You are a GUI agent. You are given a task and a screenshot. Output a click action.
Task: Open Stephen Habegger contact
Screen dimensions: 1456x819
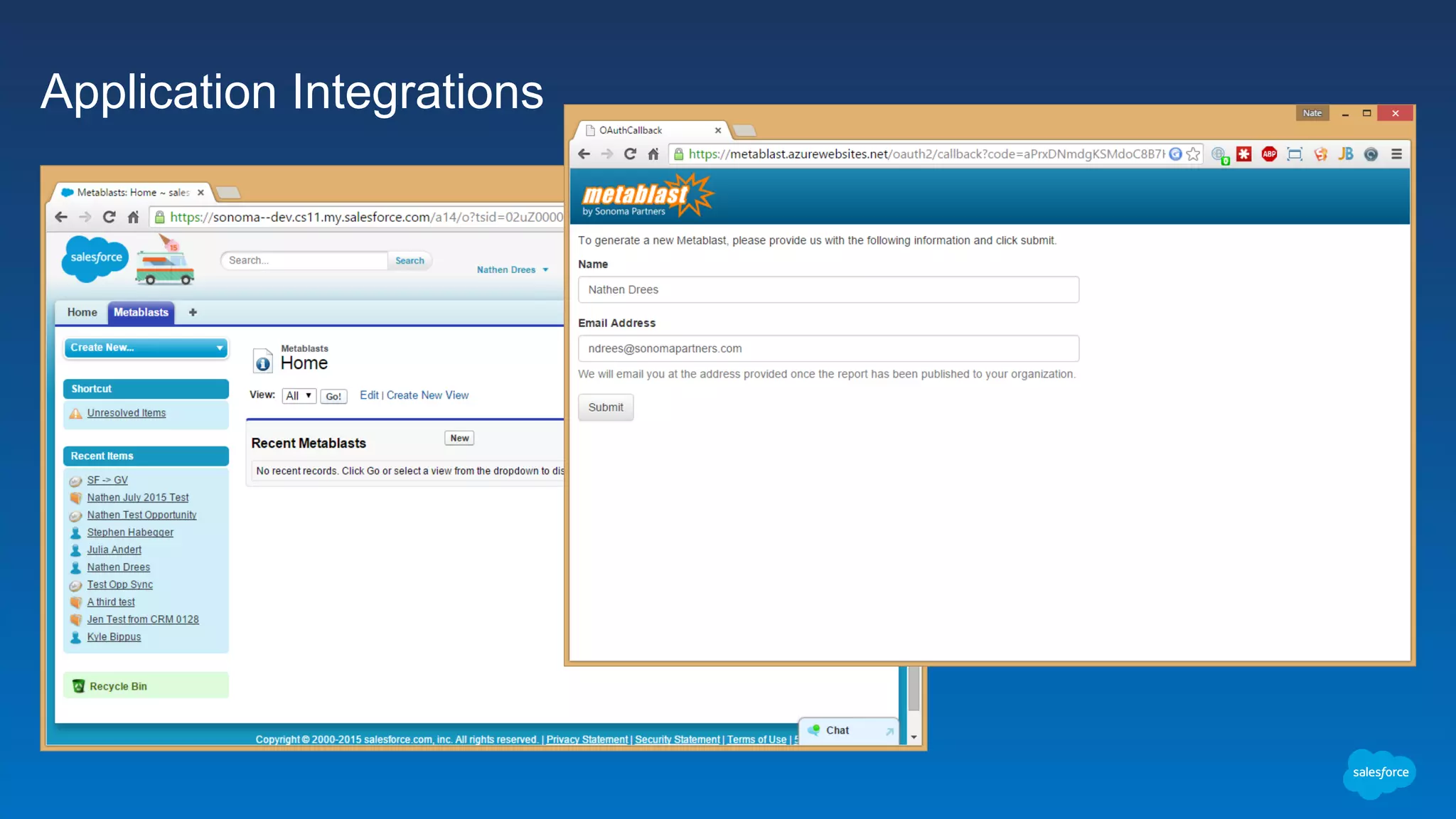(130, 532)
